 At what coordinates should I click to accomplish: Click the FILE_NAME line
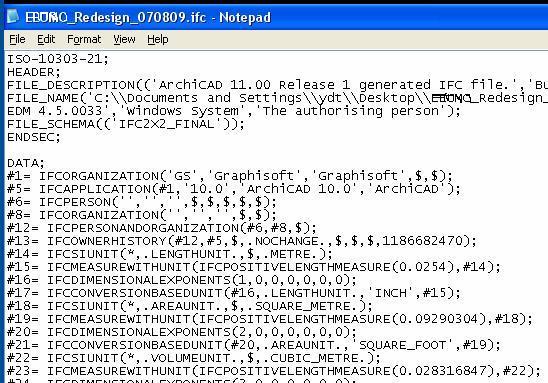point(277,98)
